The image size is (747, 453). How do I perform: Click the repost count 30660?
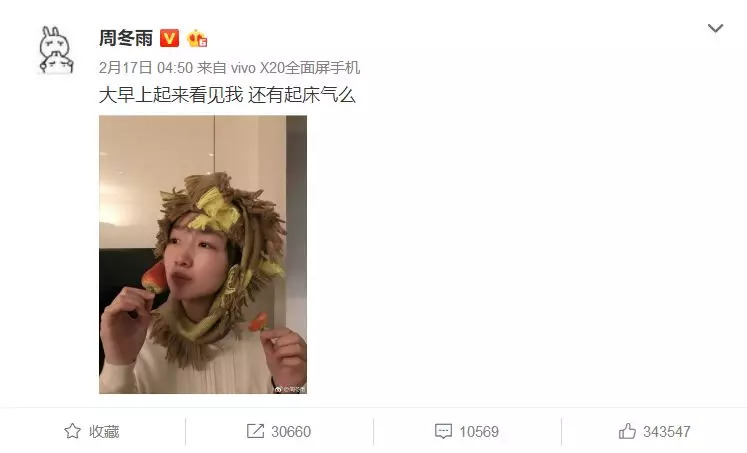click(291, 432)
